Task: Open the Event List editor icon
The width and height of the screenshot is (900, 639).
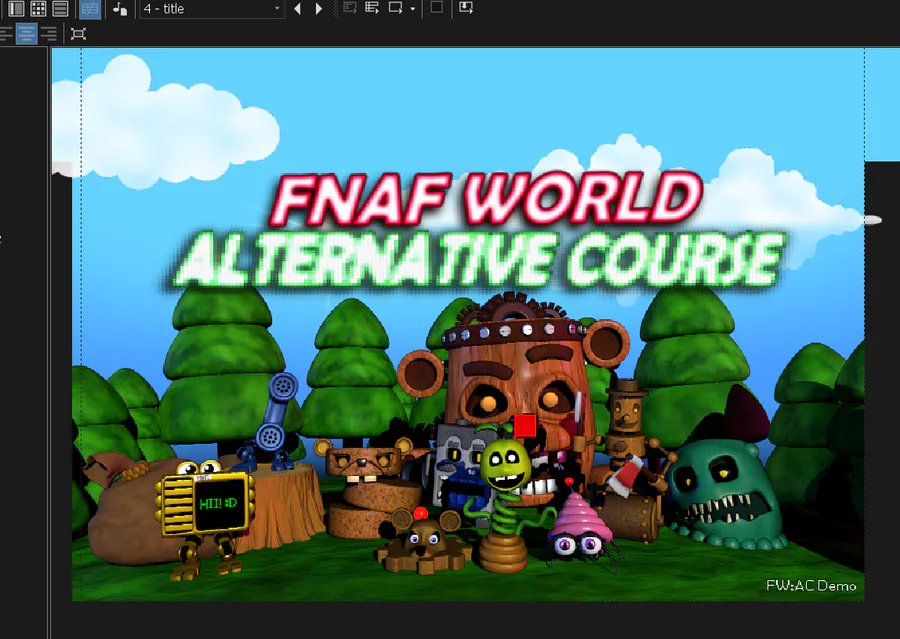Action: (x=60, y=8)
